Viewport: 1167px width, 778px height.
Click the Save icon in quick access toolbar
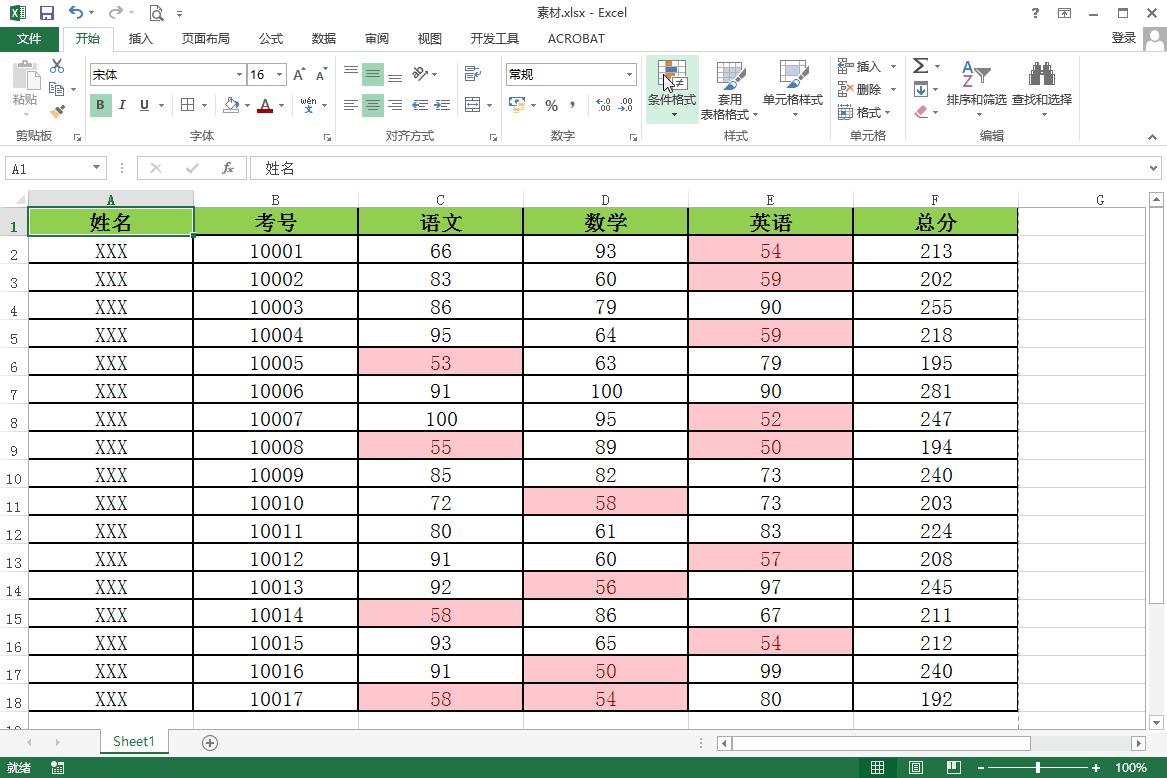(47, 13)
